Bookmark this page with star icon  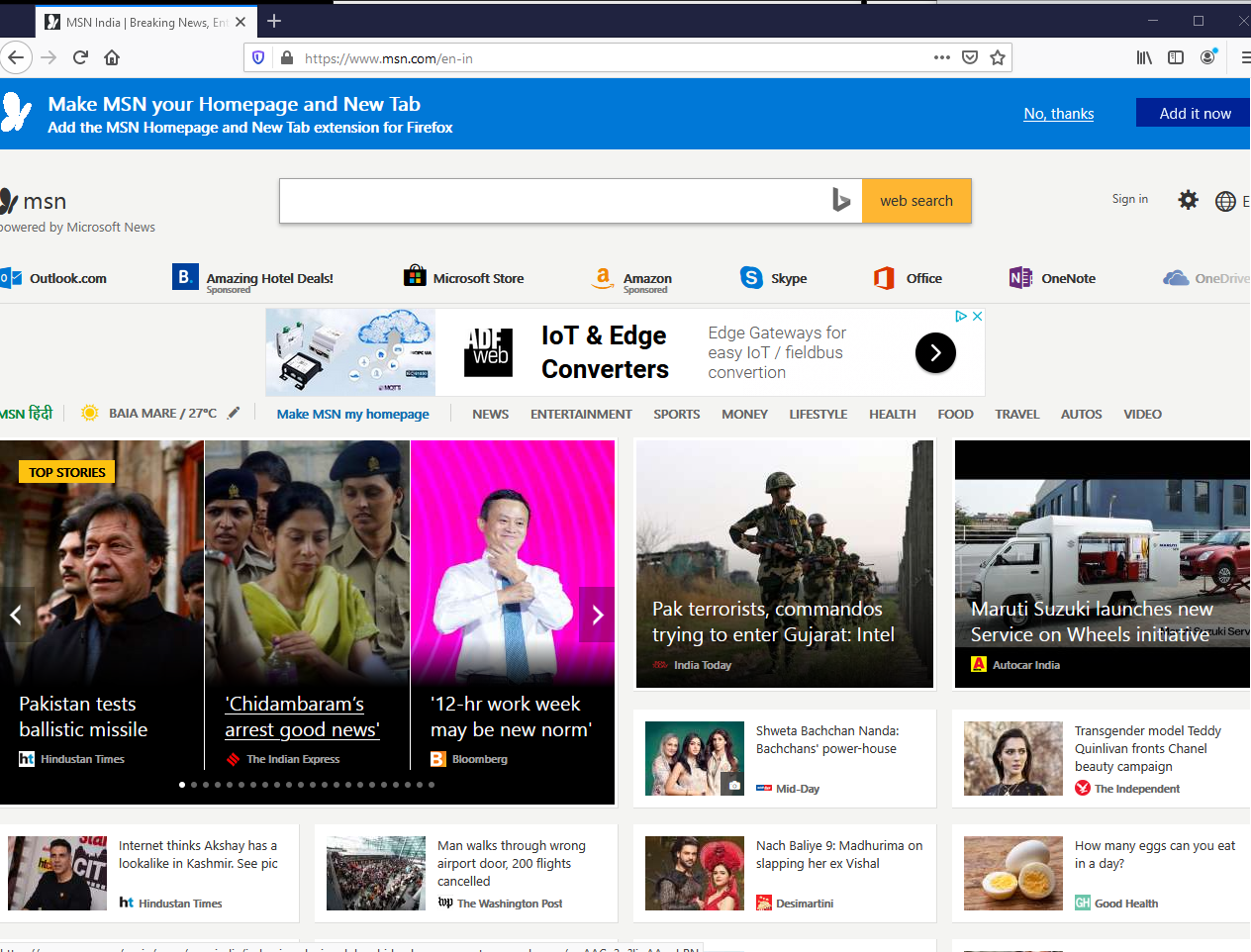click(x=998, y=57)
